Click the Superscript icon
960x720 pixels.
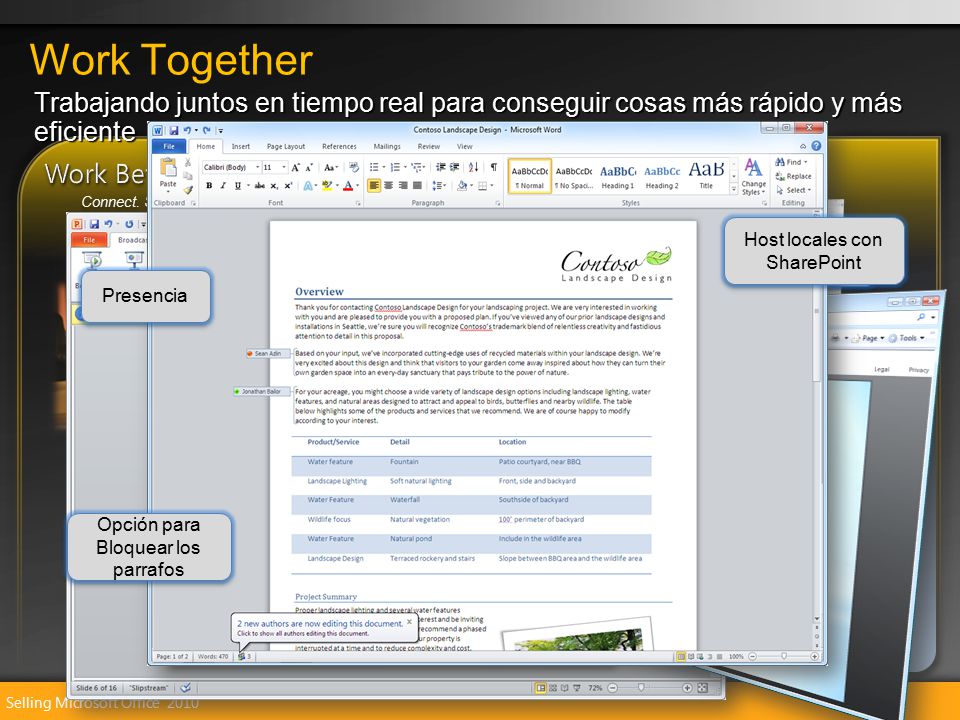(x=288, y=186)
